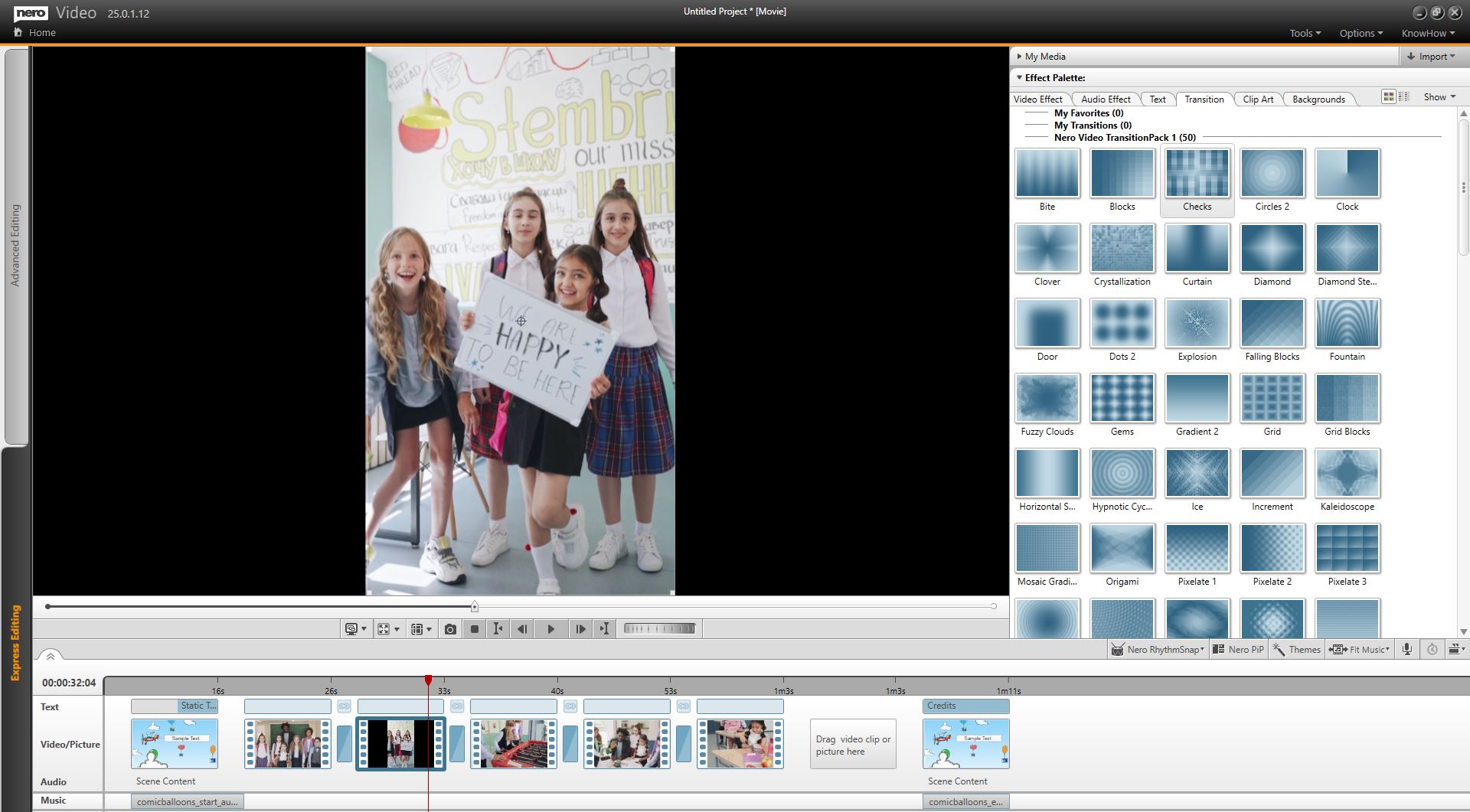The width and height of the screenshot is (1470, 812).
Task: Switch to the Clip Art tab
Action: [1258, 99]
